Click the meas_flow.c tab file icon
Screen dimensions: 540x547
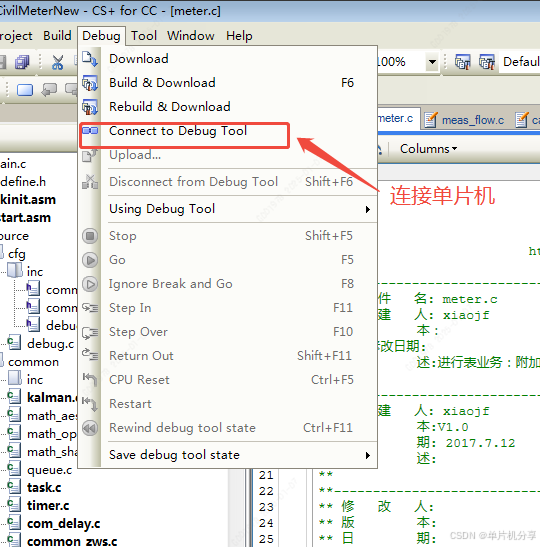[431, 120]
